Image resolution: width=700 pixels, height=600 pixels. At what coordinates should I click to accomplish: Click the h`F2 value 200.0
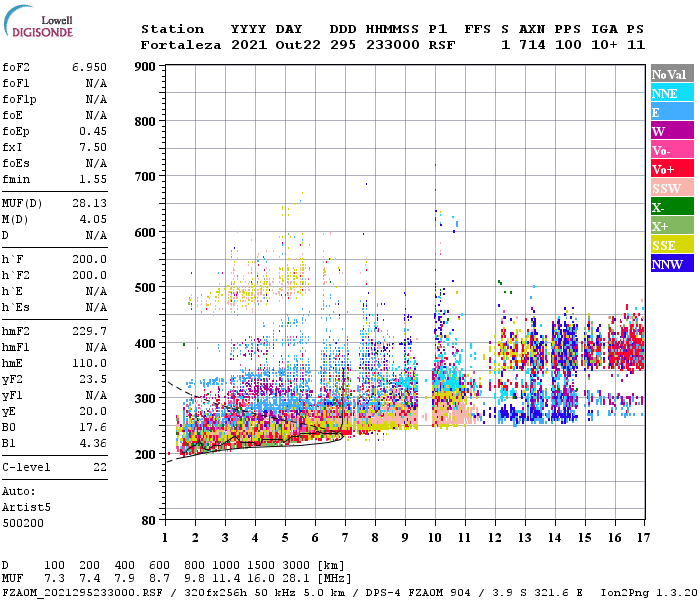click(89, 275)
